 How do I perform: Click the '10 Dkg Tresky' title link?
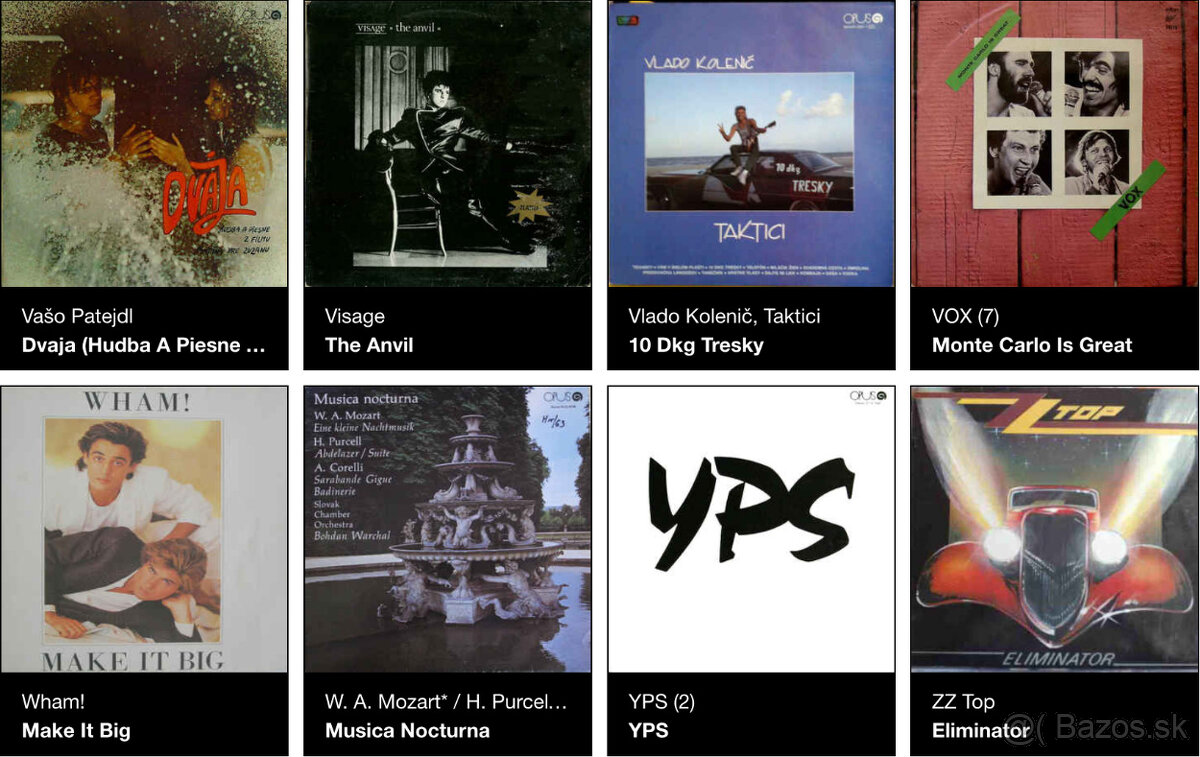point(696,345)
